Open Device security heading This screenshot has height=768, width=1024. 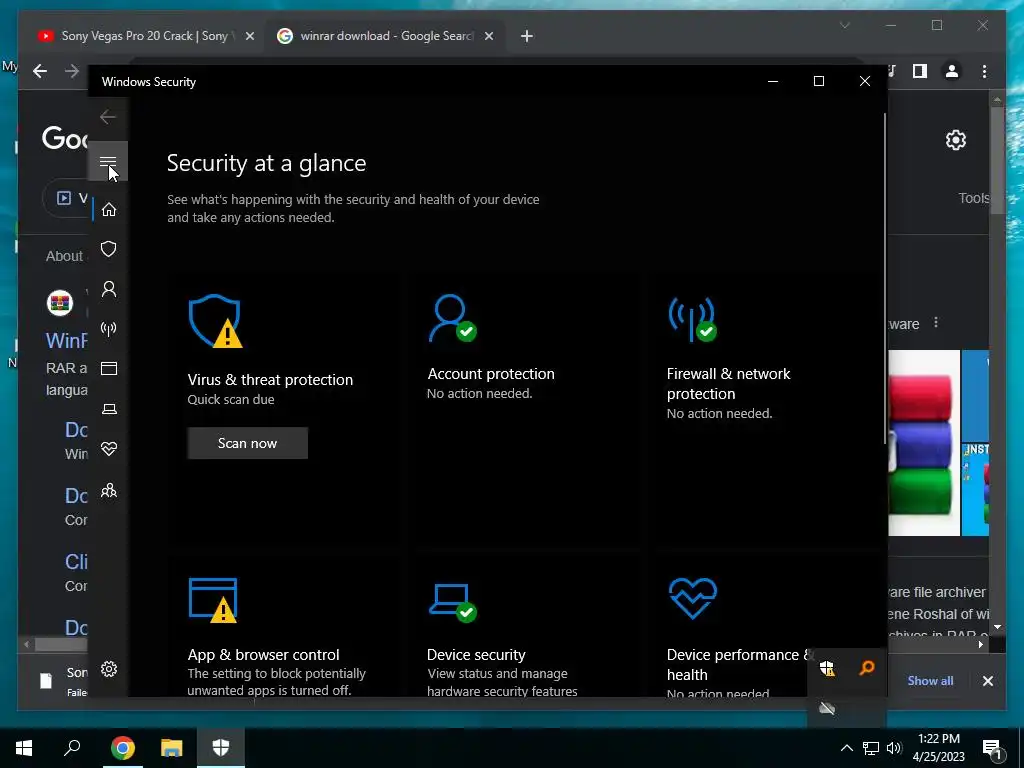pyautogui.click(x=476, y=654)
